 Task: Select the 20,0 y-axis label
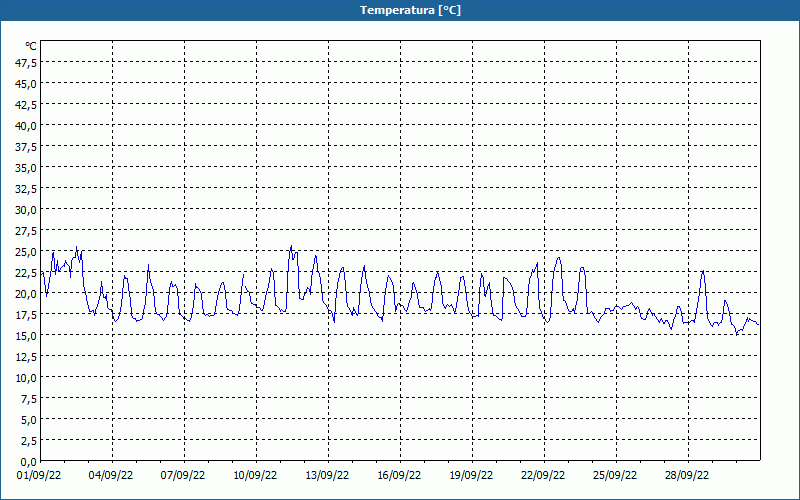click(26, 294)
